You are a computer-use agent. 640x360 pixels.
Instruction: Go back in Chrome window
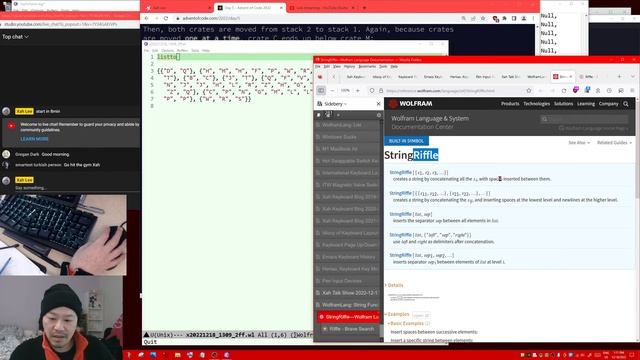tap(147, 18)
